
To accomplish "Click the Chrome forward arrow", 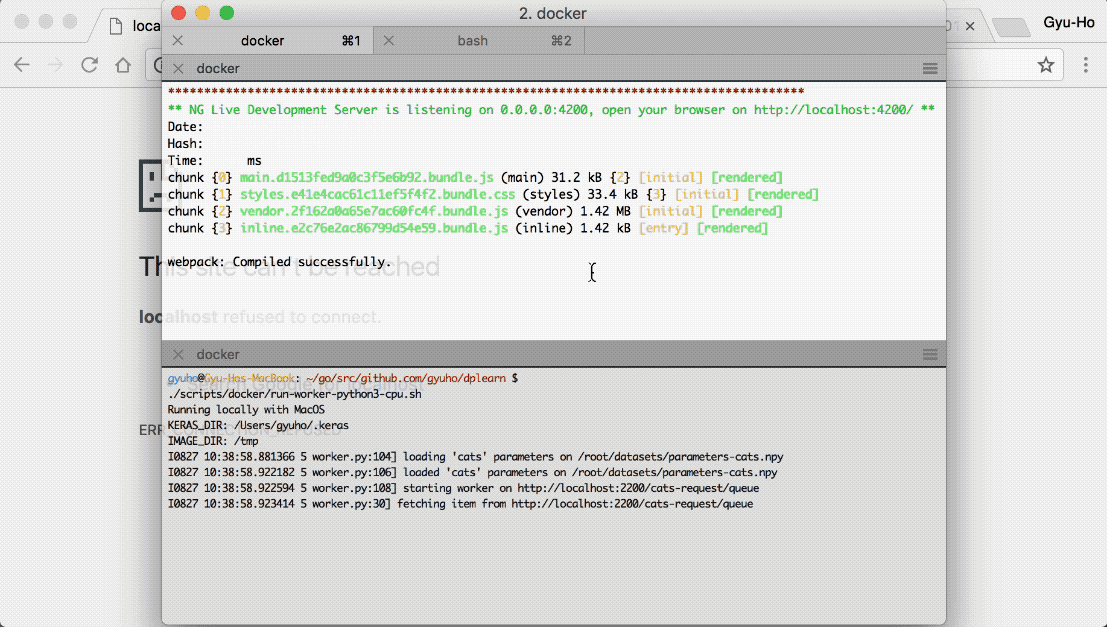I will (55, 65).
